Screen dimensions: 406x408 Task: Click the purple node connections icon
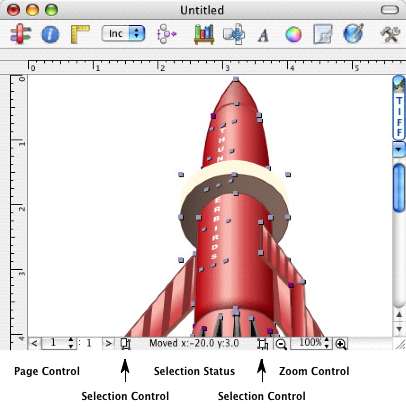point(166,34)
